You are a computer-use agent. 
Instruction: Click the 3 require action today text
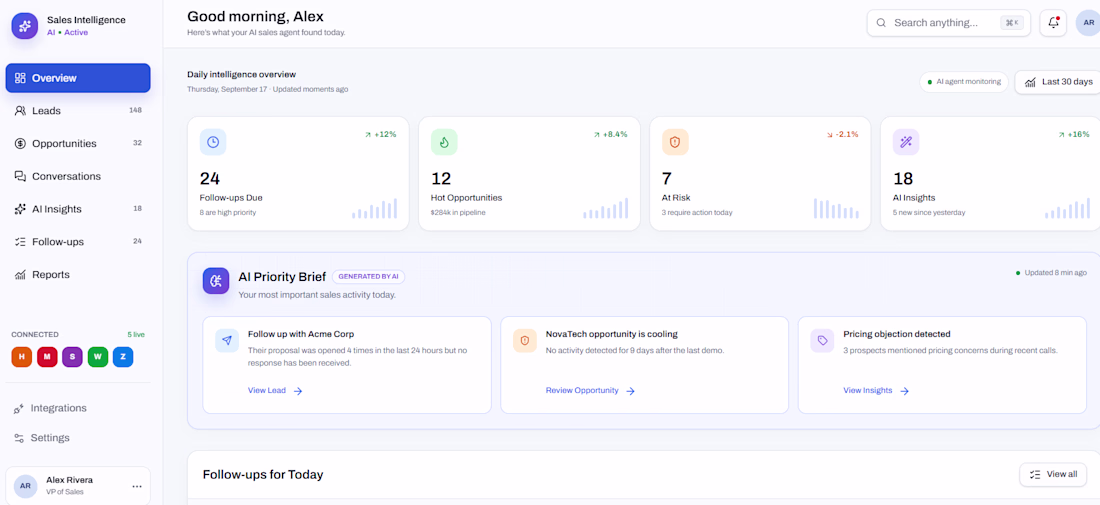pos(697,213)
